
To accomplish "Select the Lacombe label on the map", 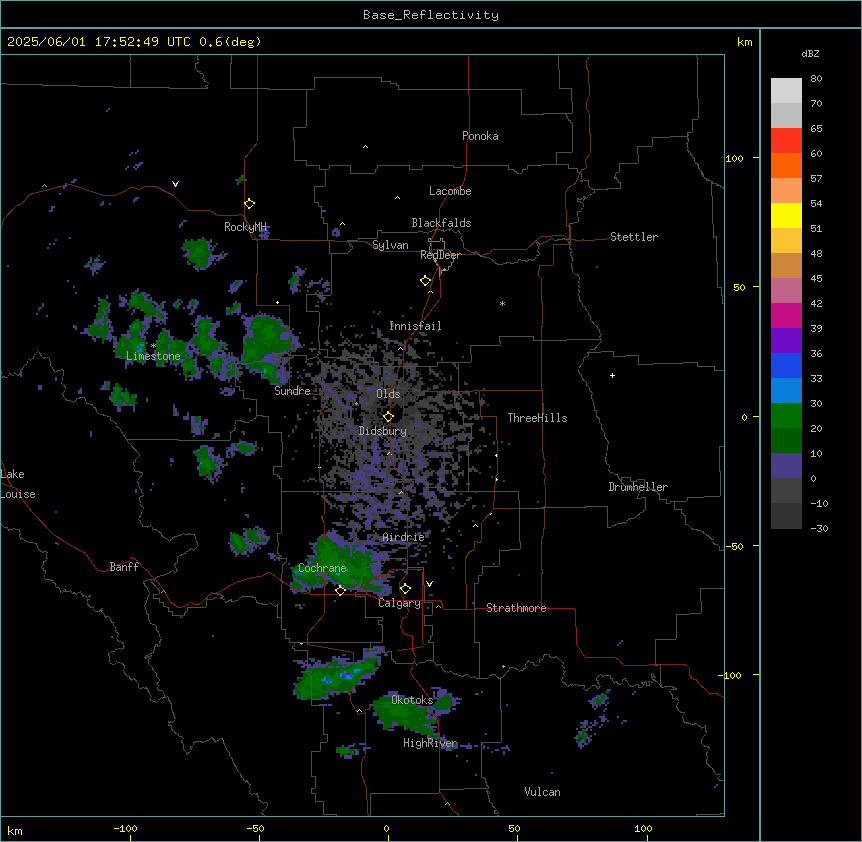I will [x=450, y=191].
